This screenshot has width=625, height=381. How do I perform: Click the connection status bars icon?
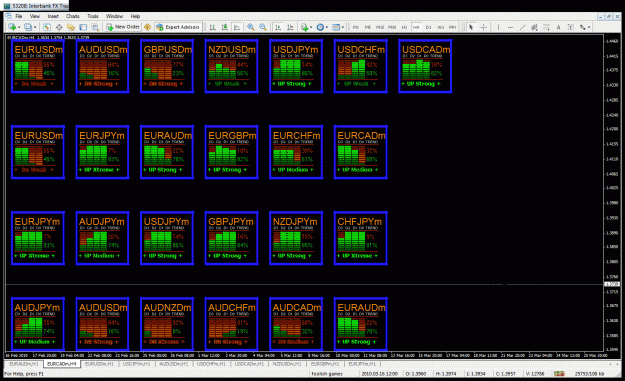click(559, 374)
